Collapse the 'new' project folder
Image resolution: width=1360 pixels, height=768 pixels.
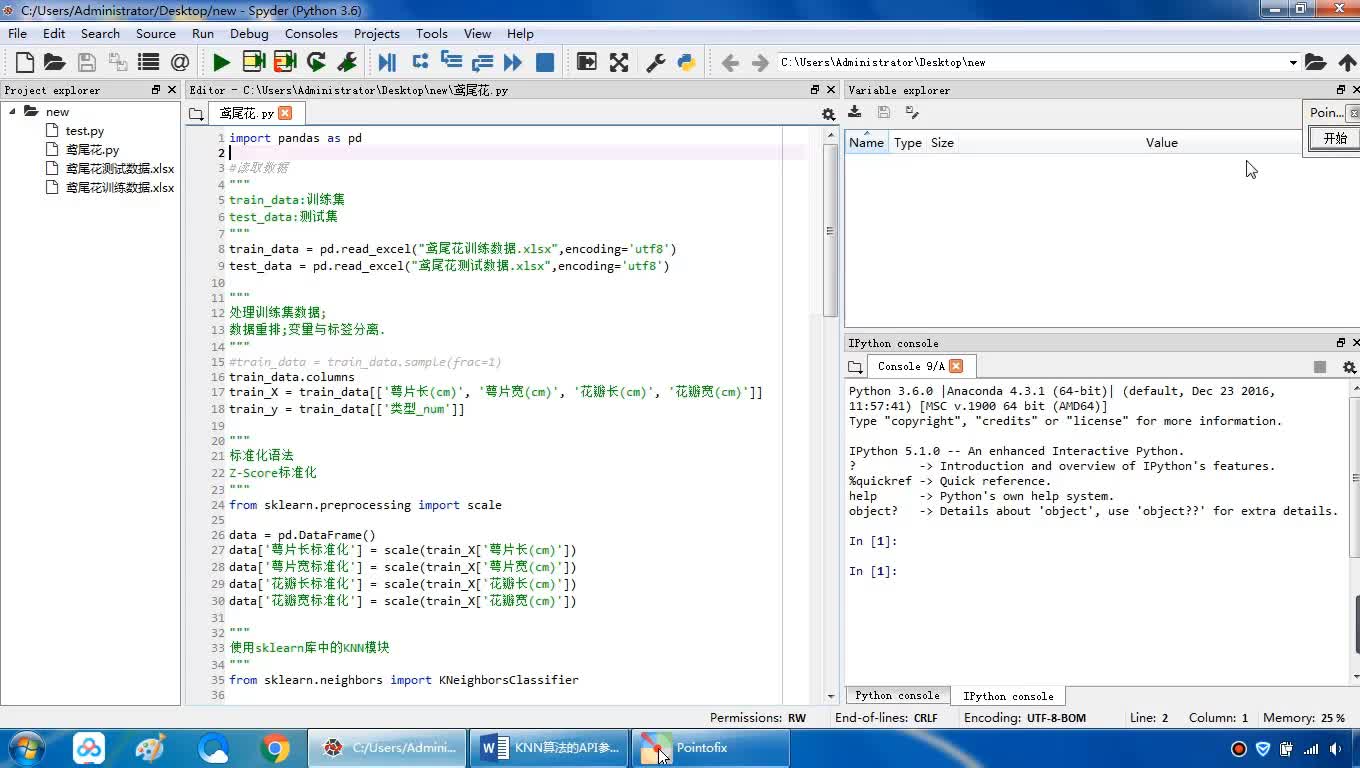(13, 112)
